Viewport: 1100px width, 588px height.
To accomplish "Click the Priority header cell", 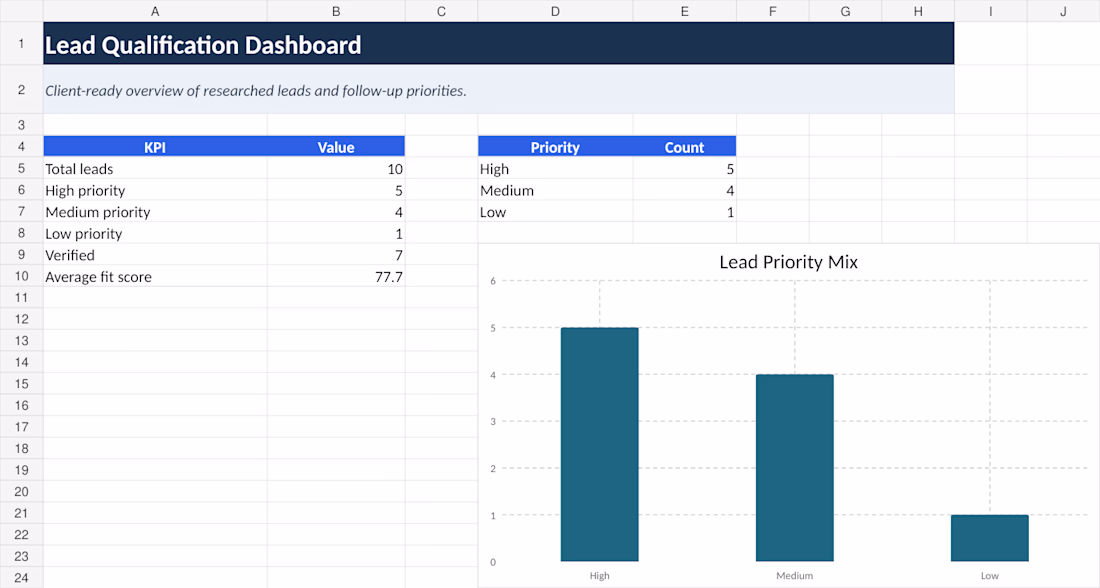I will tap(555, 147).
